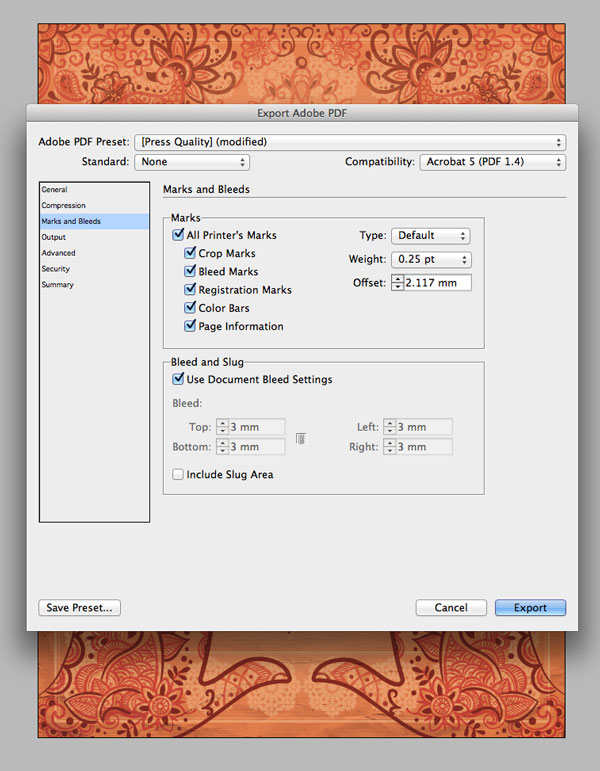Click the Export Adobe PDF title bar
This screenshot has height=771, width=600.
[x=302, y=113]
